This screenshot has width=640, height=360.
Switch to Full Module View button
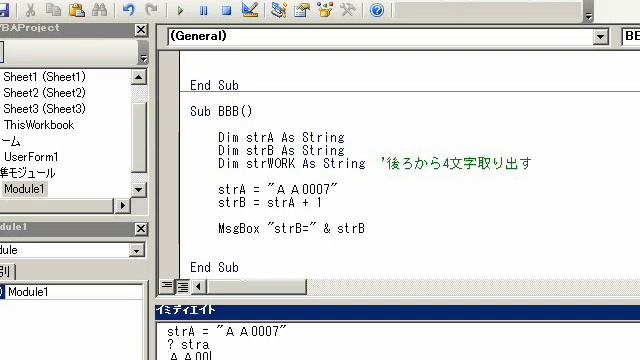(x=182, y=286)
